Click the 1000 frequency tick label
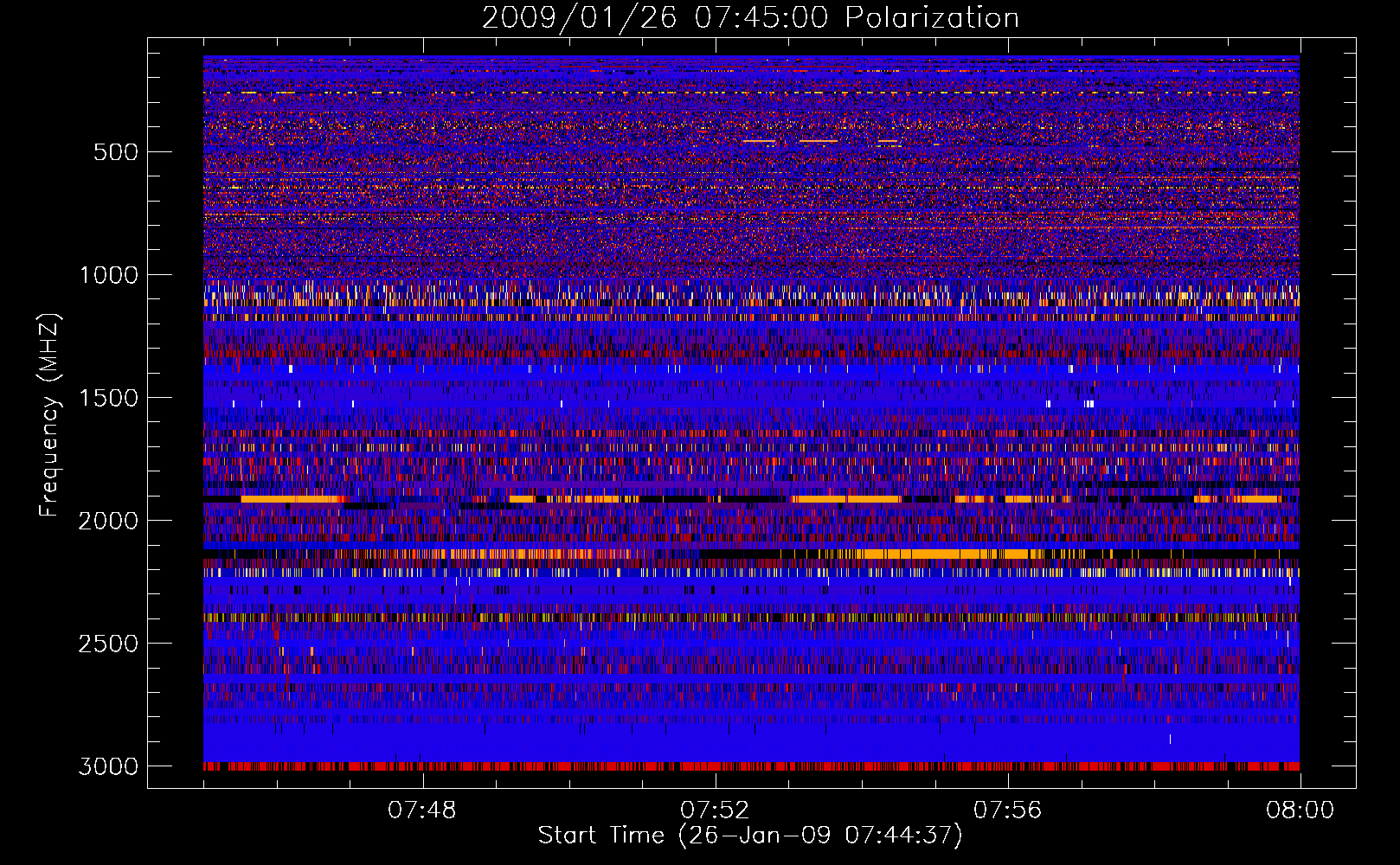Image resolution: width=1400 pixels, height=865 pixels. pos(108,275)
